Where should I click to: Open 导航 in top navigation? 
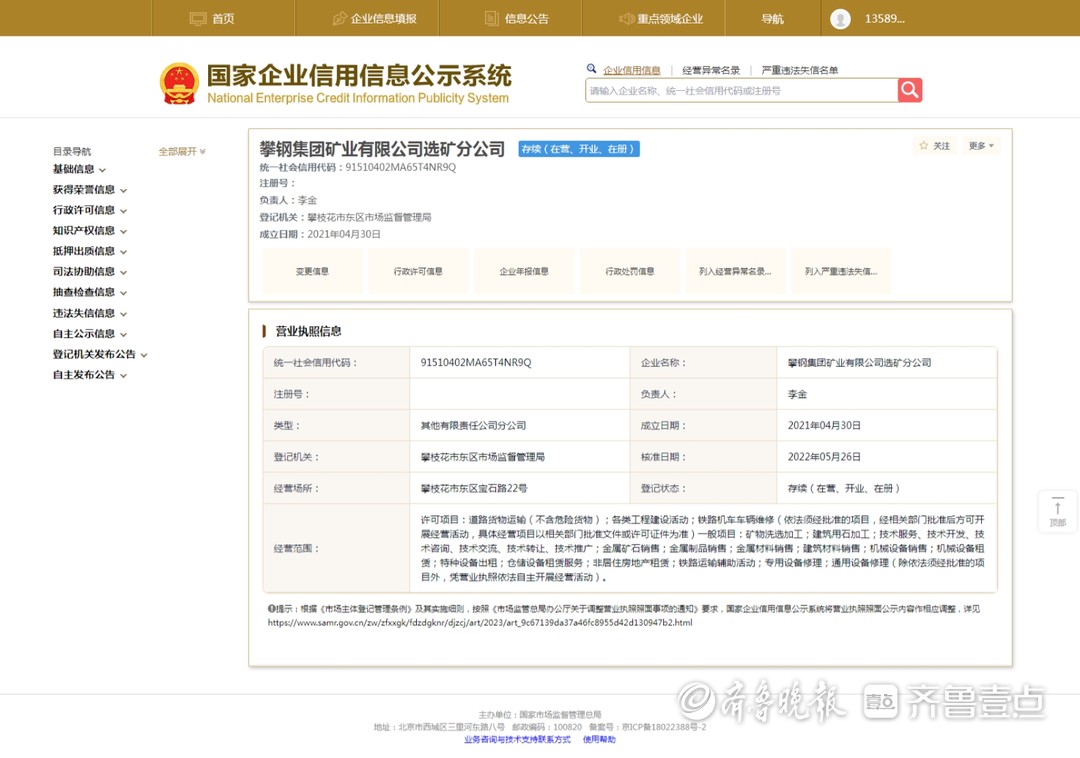[772, 19]
